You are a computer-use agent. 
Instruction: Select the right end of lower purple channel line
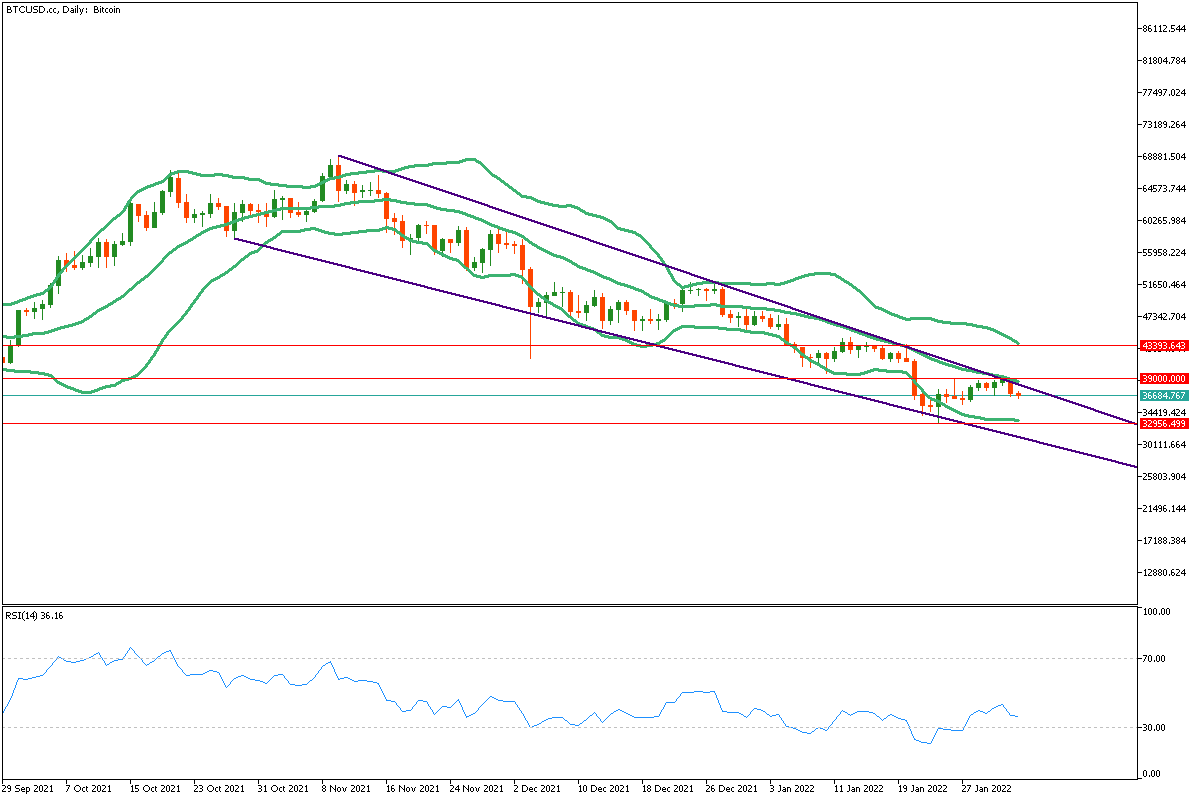click(x=1134, y=466)
